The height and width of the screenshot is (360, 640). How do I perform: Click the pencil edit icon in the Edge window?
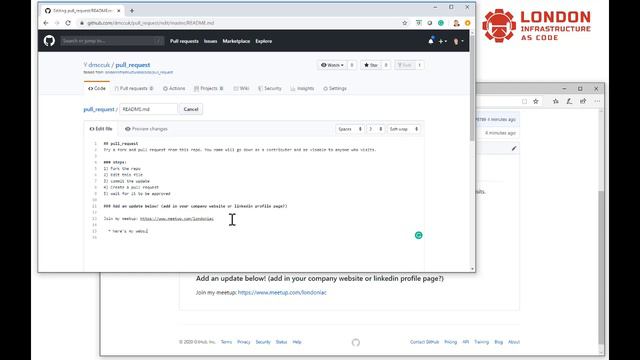coord(514,148)
